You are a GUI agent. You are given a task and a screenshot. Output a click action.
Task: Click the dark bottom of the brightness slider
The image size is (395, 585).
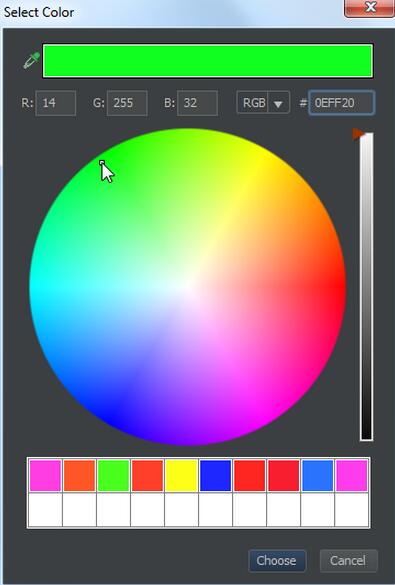pyautogui.click(x=366, y=429)
